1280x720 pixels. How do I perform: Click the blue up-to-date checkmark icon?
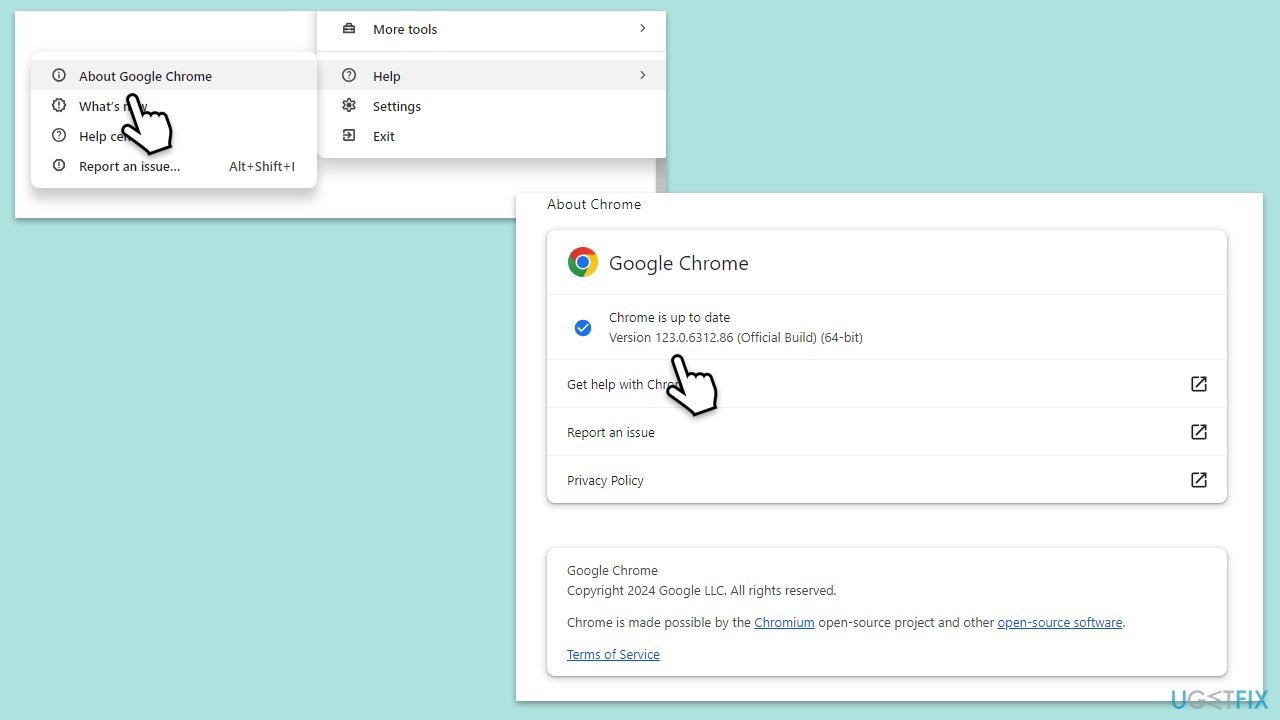click(x=583, y=328)
